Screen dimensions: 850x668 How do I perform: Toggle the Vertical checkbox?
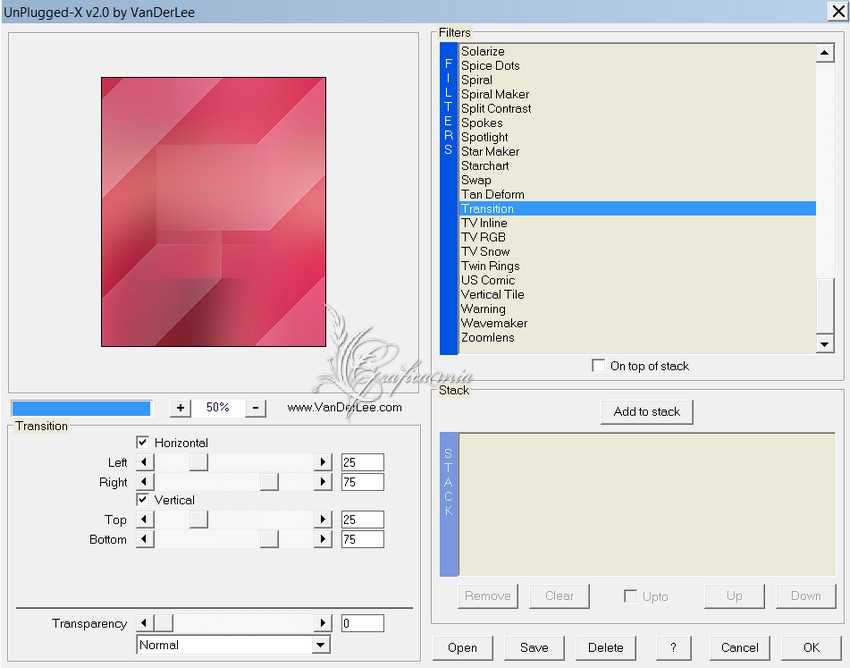coord(143,499)
